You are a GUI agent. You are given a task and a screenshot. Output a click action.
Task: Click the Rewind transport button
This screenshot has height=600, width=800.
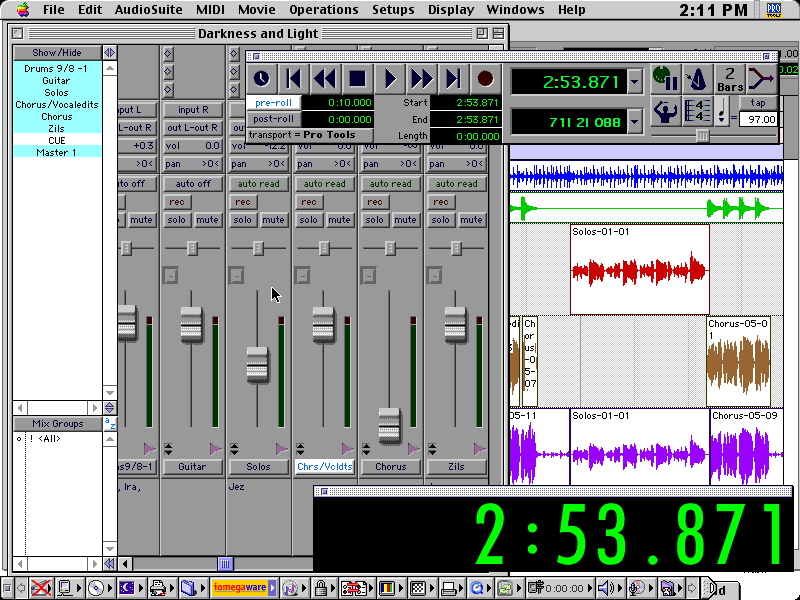click(325, 78)
